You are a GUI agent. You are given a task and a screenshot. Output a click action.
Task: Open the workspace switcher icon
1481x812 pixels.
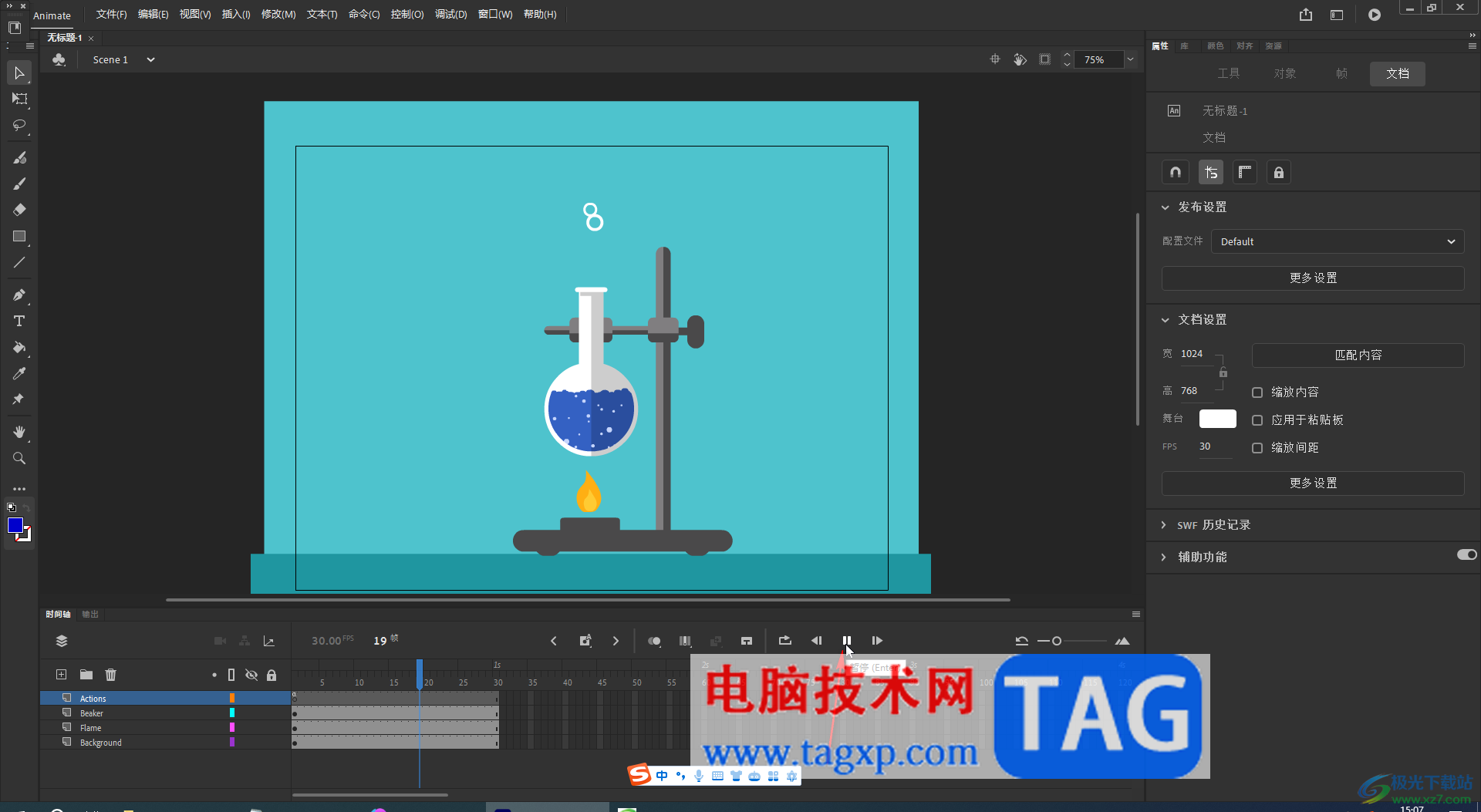coord(1337,15)
